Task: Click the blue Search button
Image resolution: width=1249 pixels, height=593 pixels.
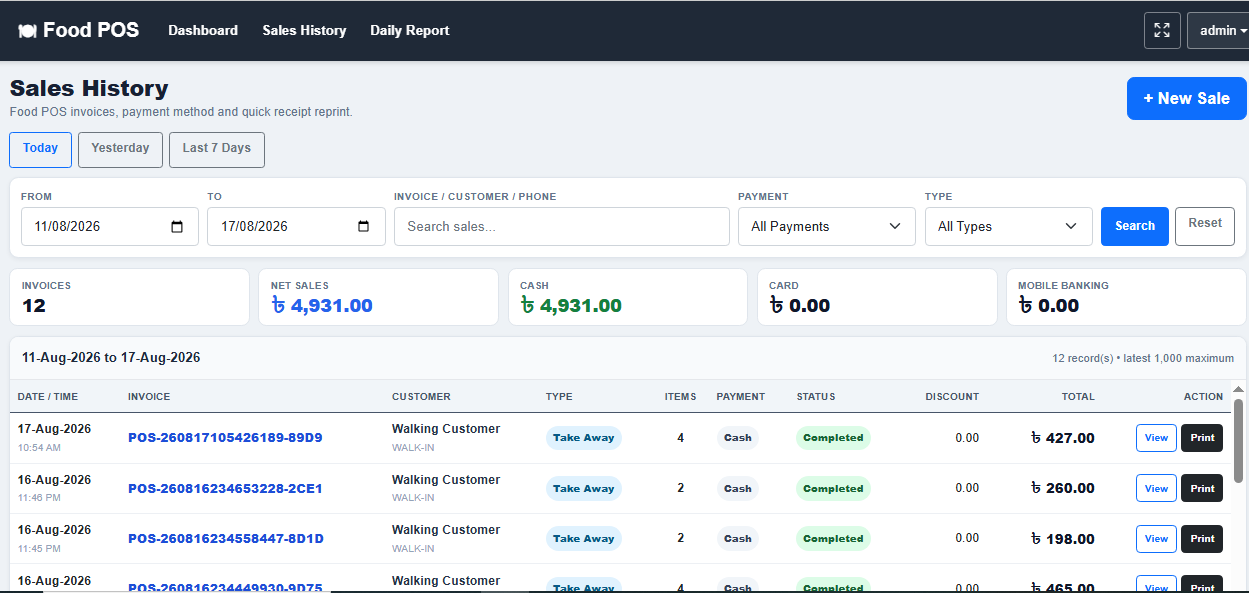Action: (1135, 226)
